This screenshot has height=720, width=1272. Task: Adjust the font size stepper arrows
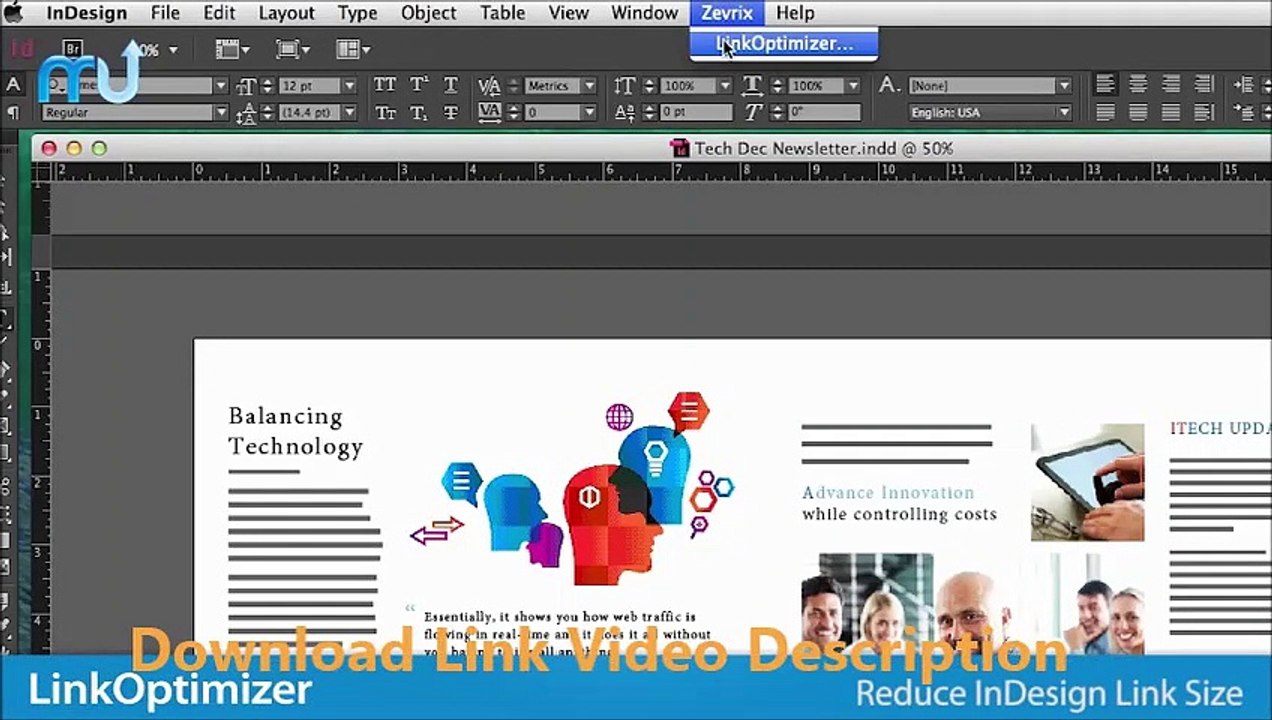[x=267, y=86]
